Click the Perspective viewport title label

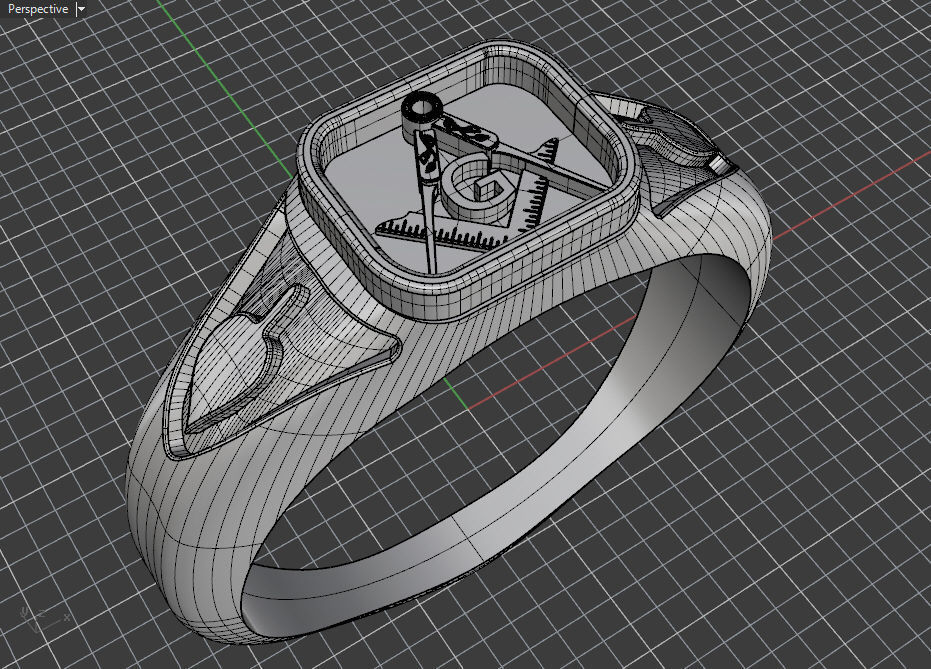coord(37,9)
